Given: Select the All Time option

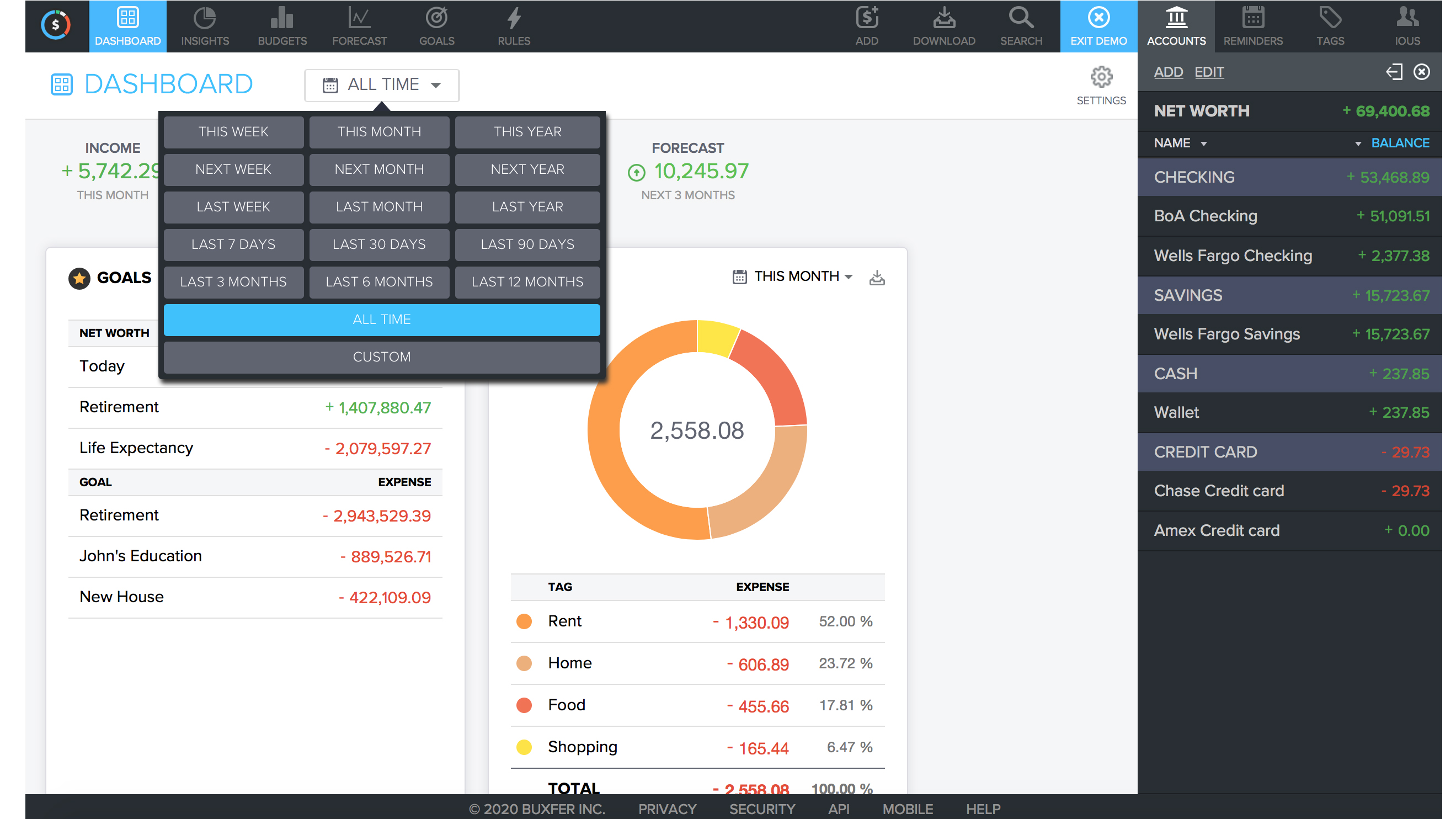Looking at the screenshot, I should click(x=382, y=320).
